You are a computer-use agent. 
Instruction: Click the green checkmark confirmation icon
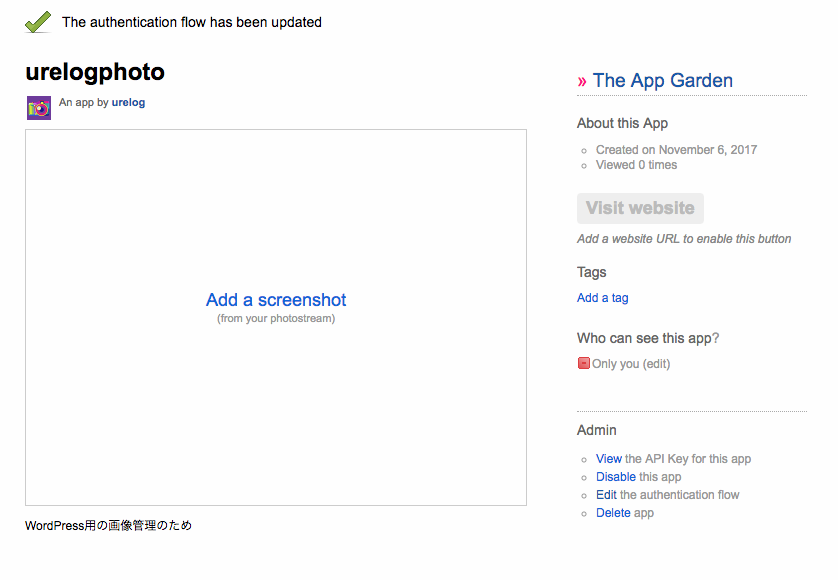point(38,22)
